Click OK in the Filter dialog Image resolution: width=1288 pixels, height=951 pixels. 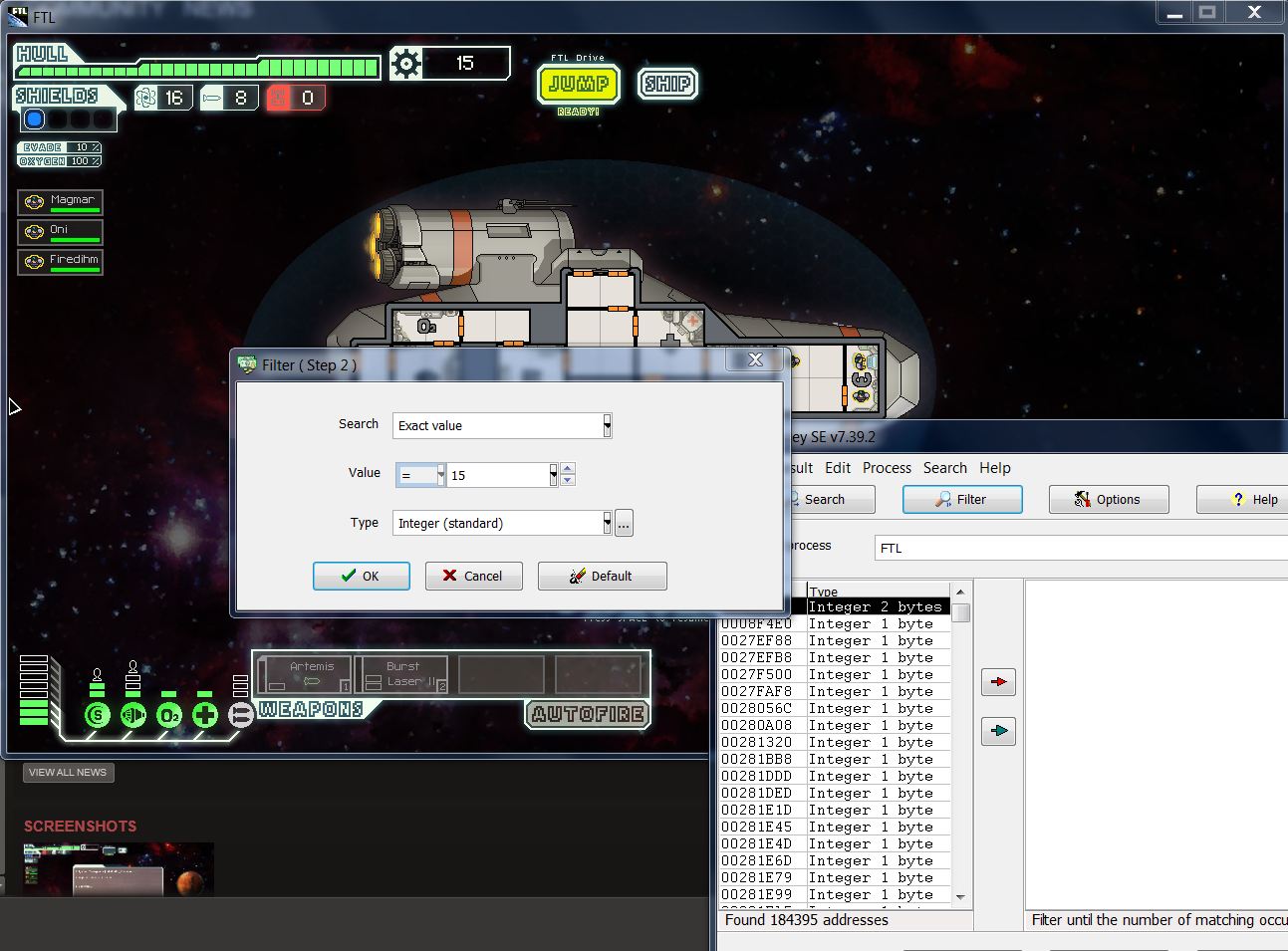point(362,576)
